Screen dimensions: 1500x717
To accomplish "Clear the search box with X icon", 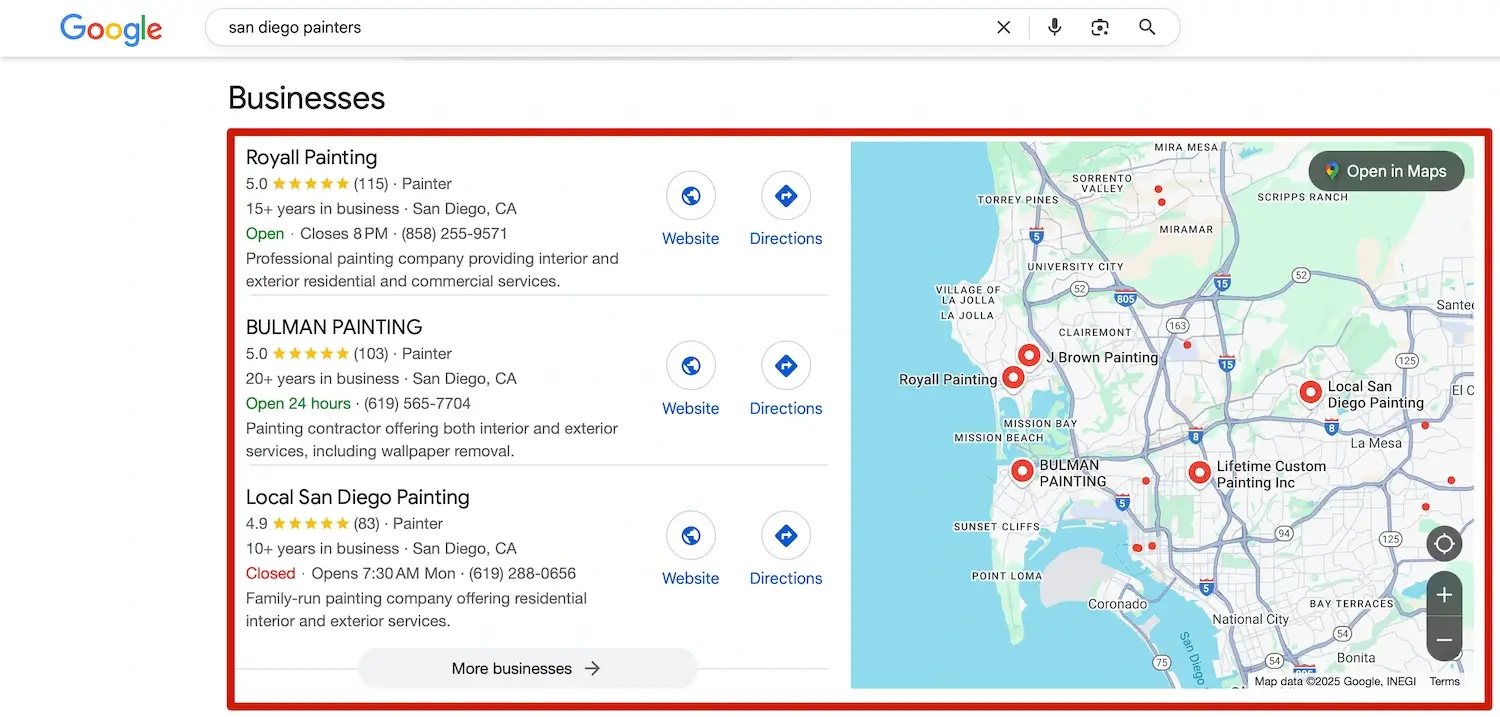I will pyautogui.click(x=1004, y=28).
